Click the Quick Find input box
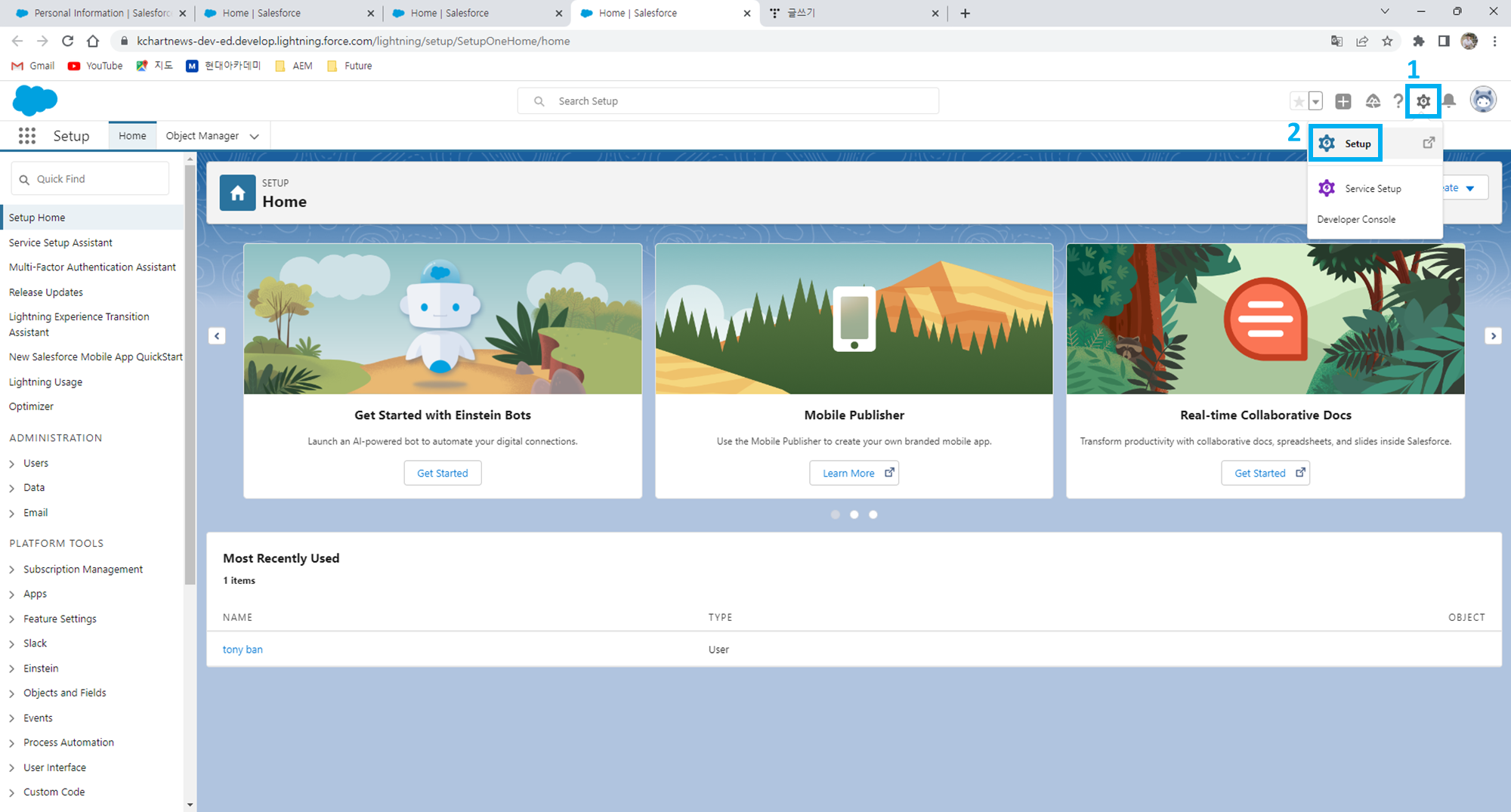 [x=90, y=179]
